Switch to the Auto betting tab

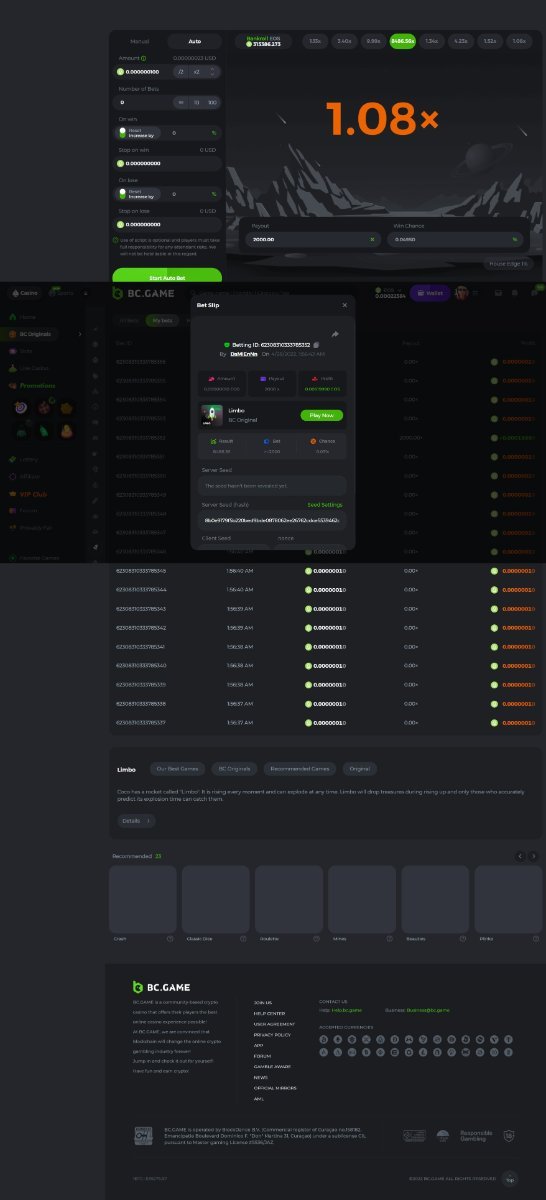coord(194,41)
